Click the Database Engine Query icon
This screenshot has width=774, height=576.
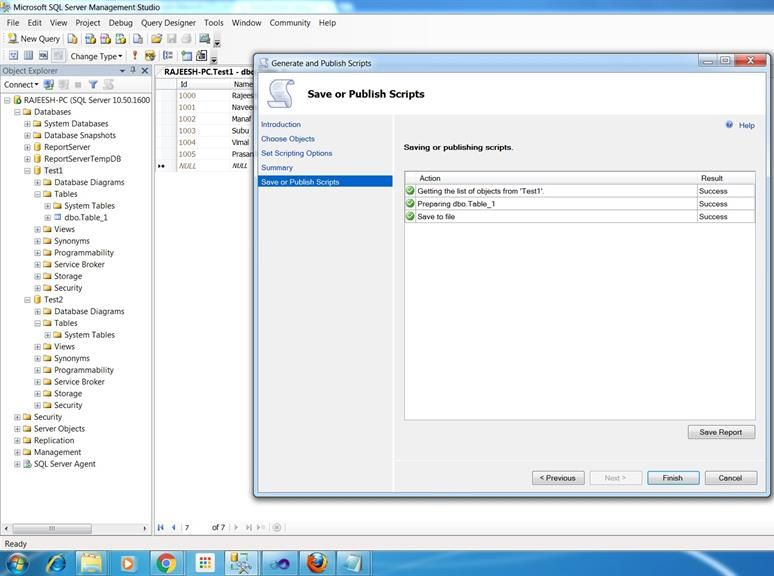(x=72, y=38)
